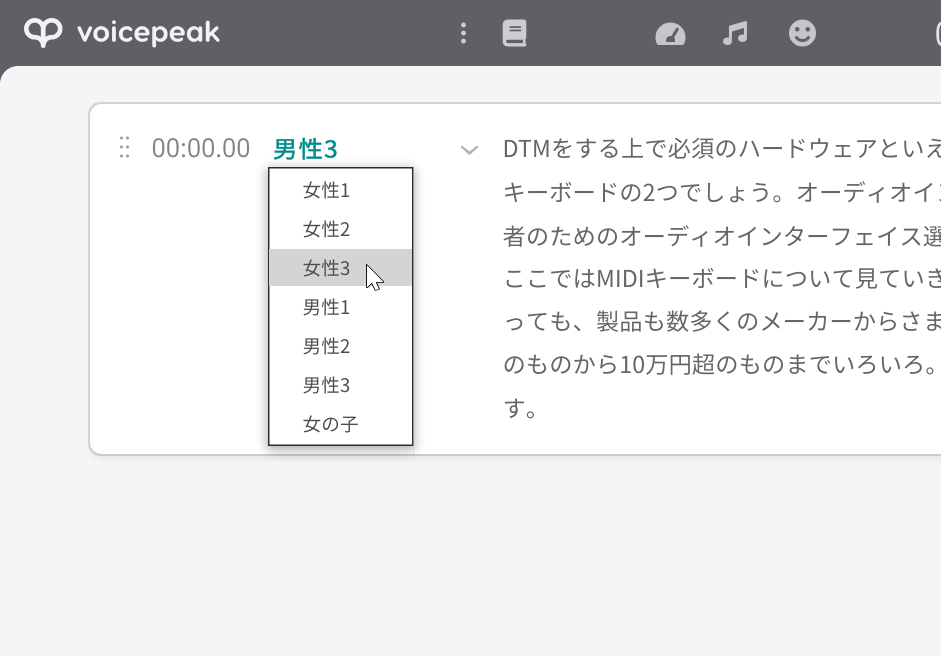Viewport: 941px width, 656px height.
Task: Click the line starting ここではMIDIキーボード
Action: pos(722,278)
